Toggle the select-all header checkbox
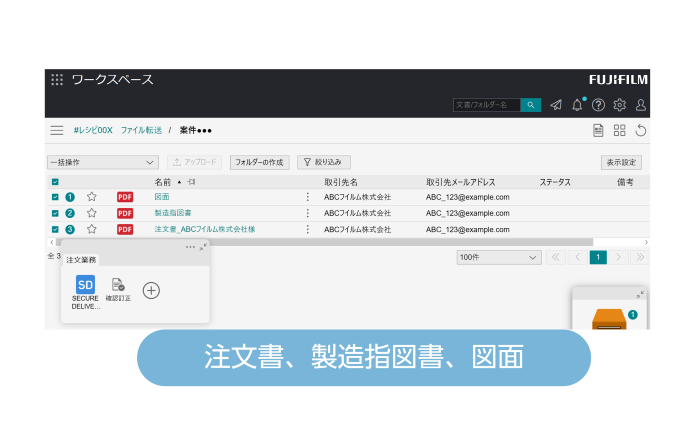 (55, 182)
